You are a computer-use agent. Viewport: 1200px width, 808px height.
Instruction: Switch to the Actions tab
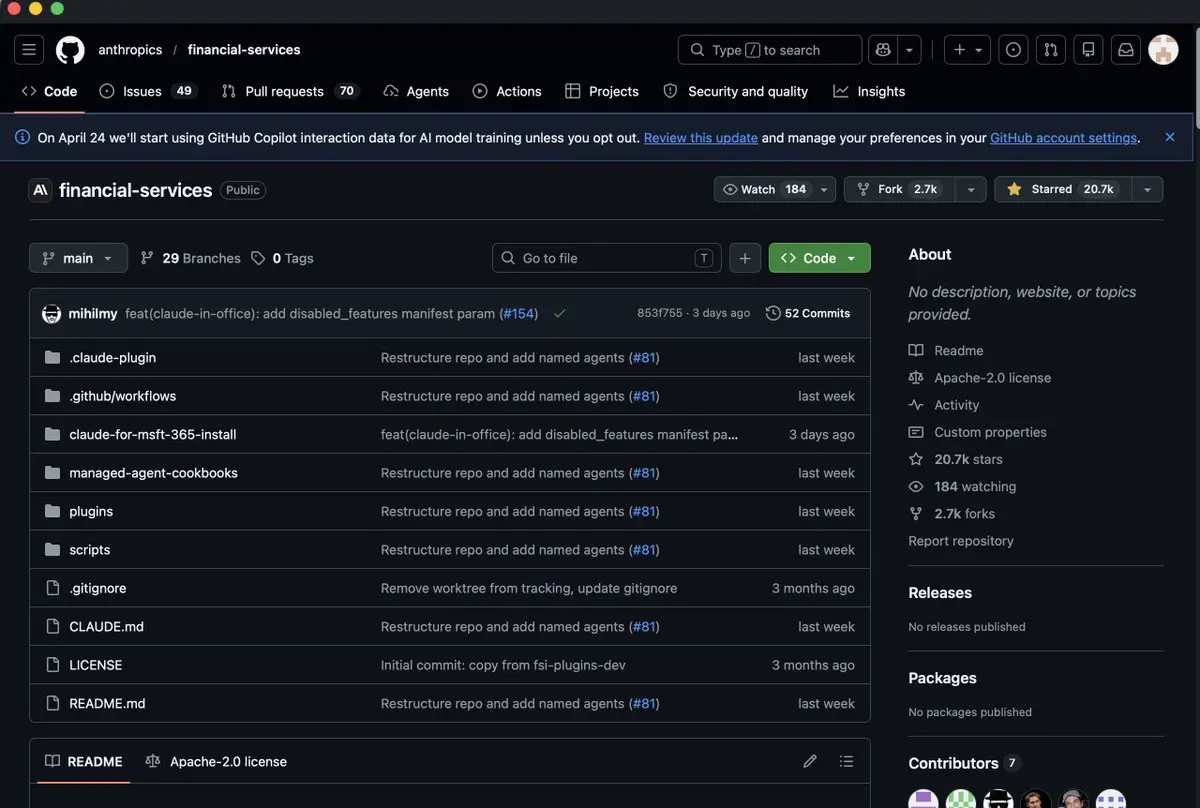coord(507,91)
